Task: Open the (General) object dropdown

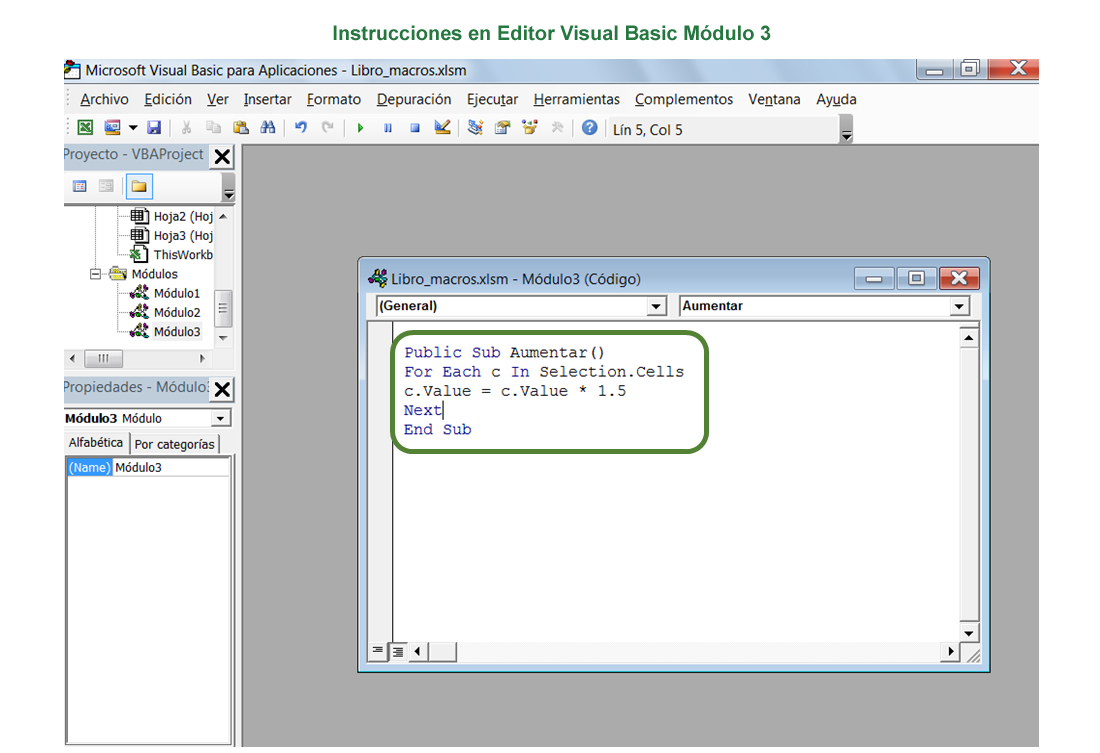Action: 656,306
